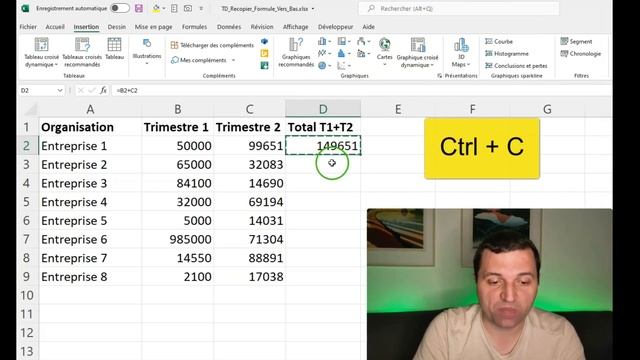This screenshot has height=360, width=640.
Task: Click the Rechercher search box
Action: pos(459,8)
